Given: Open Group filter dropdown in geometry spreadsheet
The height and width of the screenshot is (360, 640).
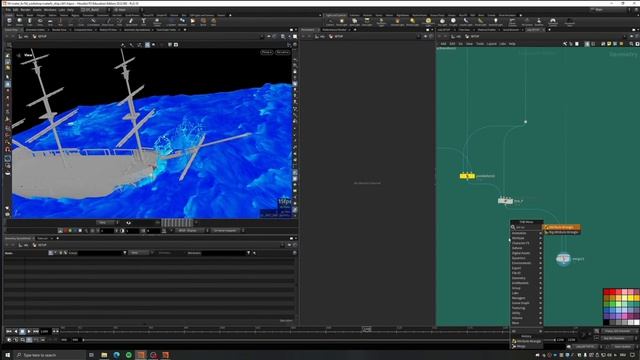Looking at the screenshot, I should click(124, 253).
